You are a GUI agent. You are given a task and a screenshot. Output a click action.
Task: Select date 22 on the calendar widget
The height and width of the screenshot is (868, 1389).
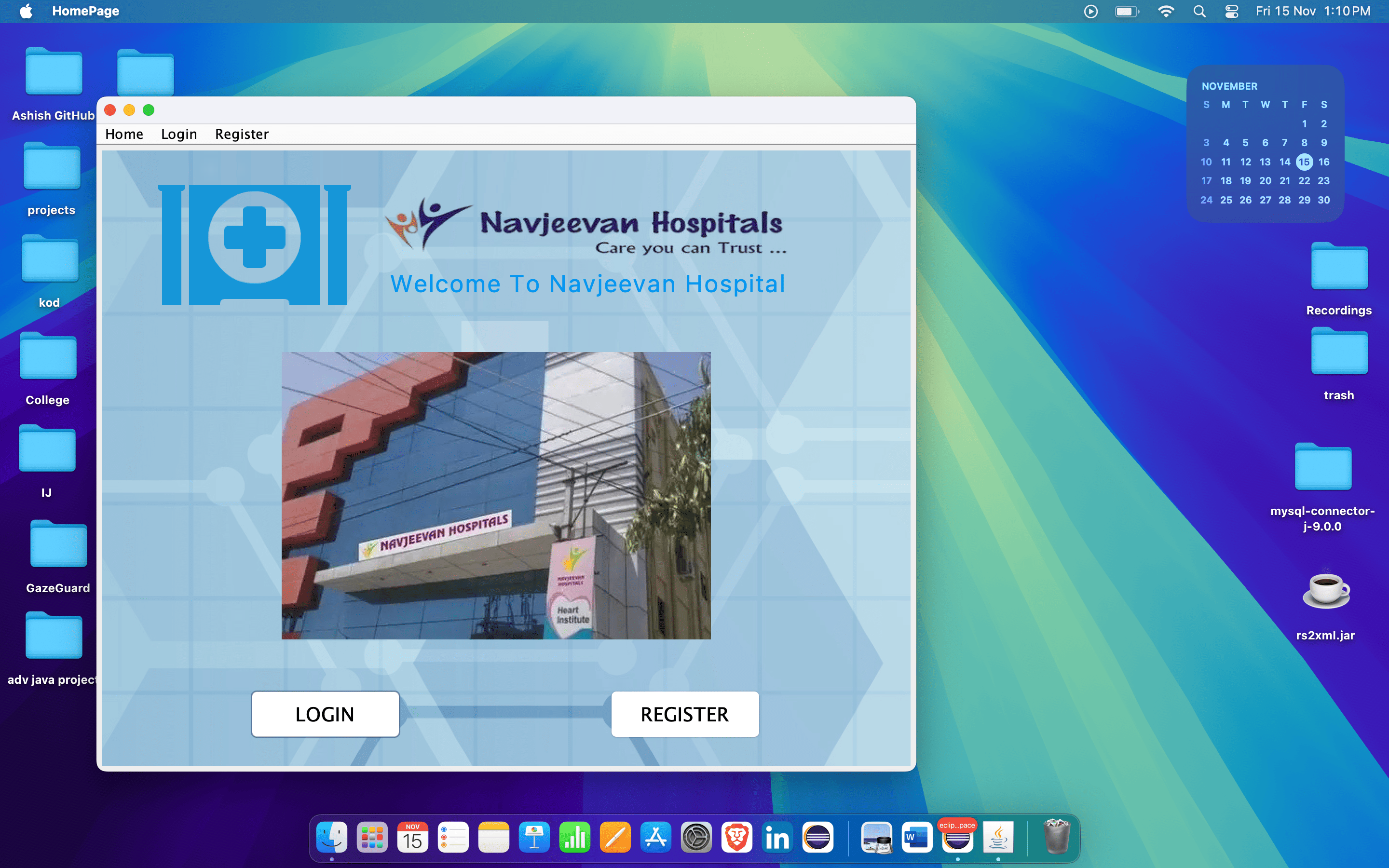pos(1305,181)
